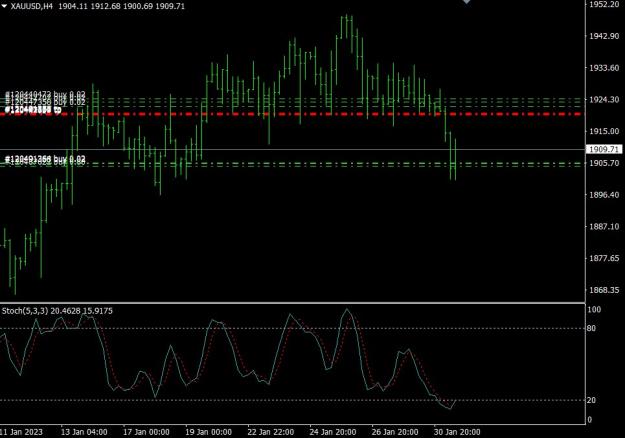Click the OHLC values ending in 1909.71
Viewport: 625px width, 438px height.
pyautogui.click(x=122, y=6)
